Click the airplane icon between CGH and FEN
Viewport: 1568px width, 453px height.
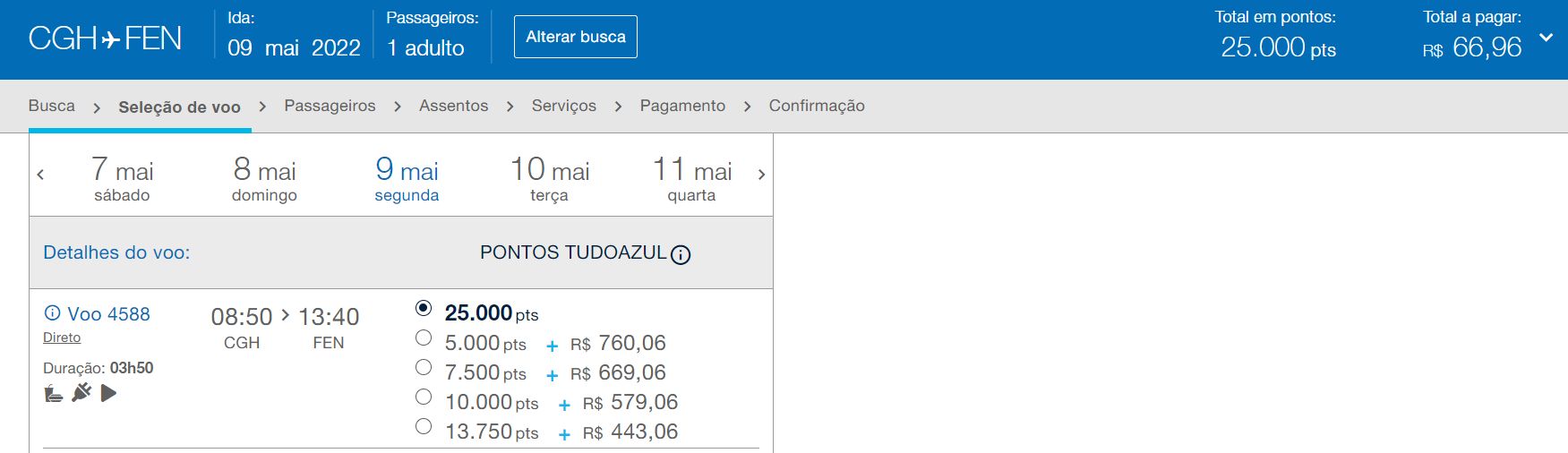click(110, 39)
